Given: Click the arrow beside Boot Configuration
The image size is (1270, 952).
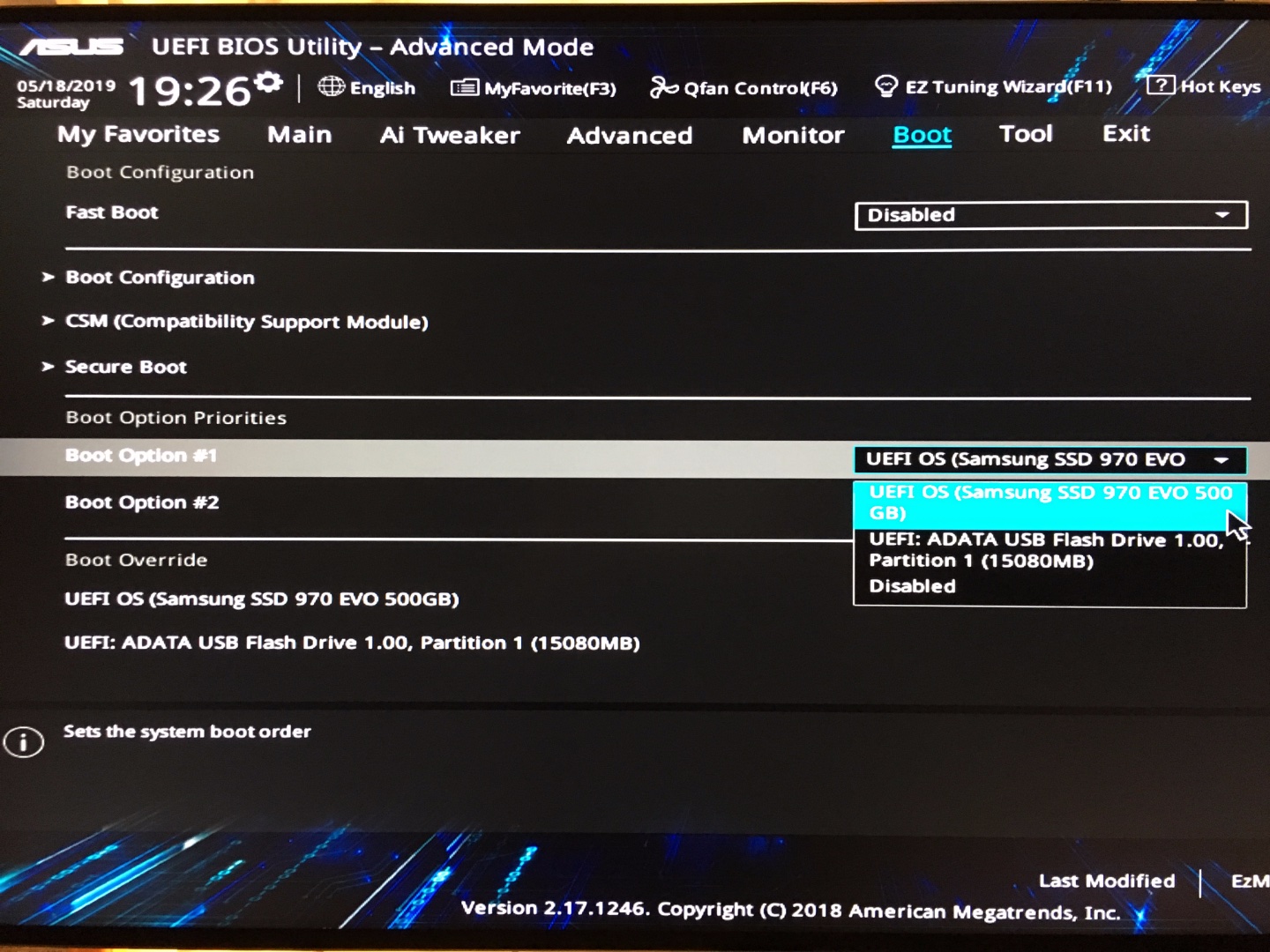Looking at the screenshot, I should [49, 277].
